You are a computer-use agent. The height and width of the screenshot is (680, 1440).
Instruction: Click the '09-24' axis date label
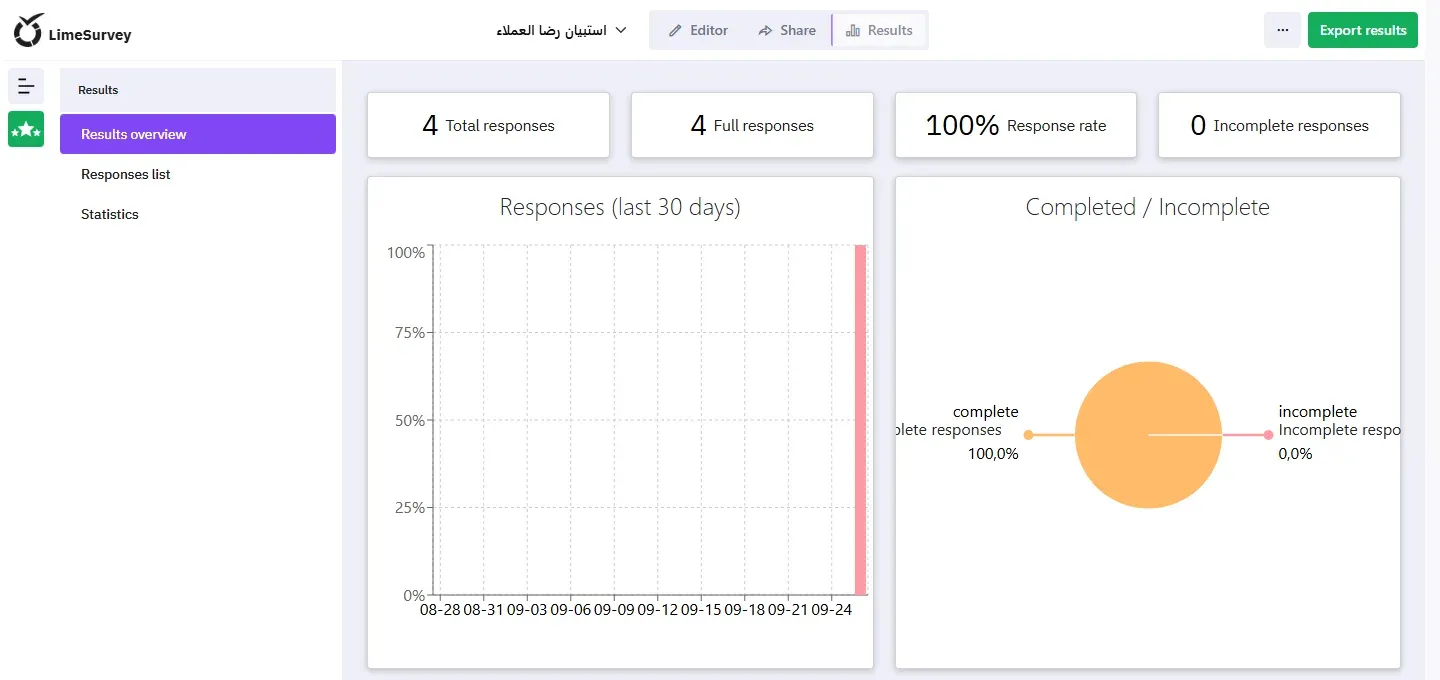coord(831,610)
